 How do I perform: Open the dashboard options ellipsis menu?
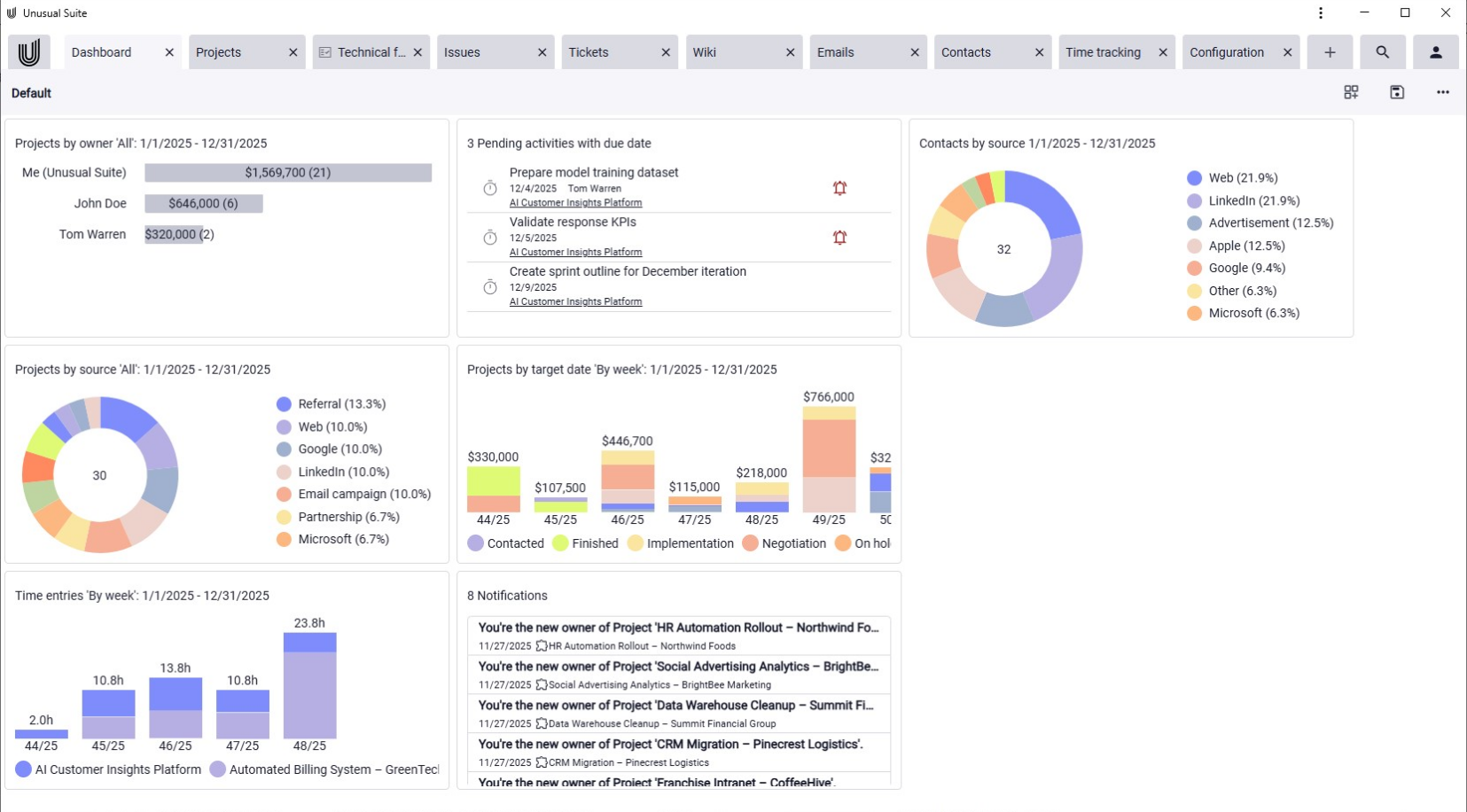coord(1442,92)
